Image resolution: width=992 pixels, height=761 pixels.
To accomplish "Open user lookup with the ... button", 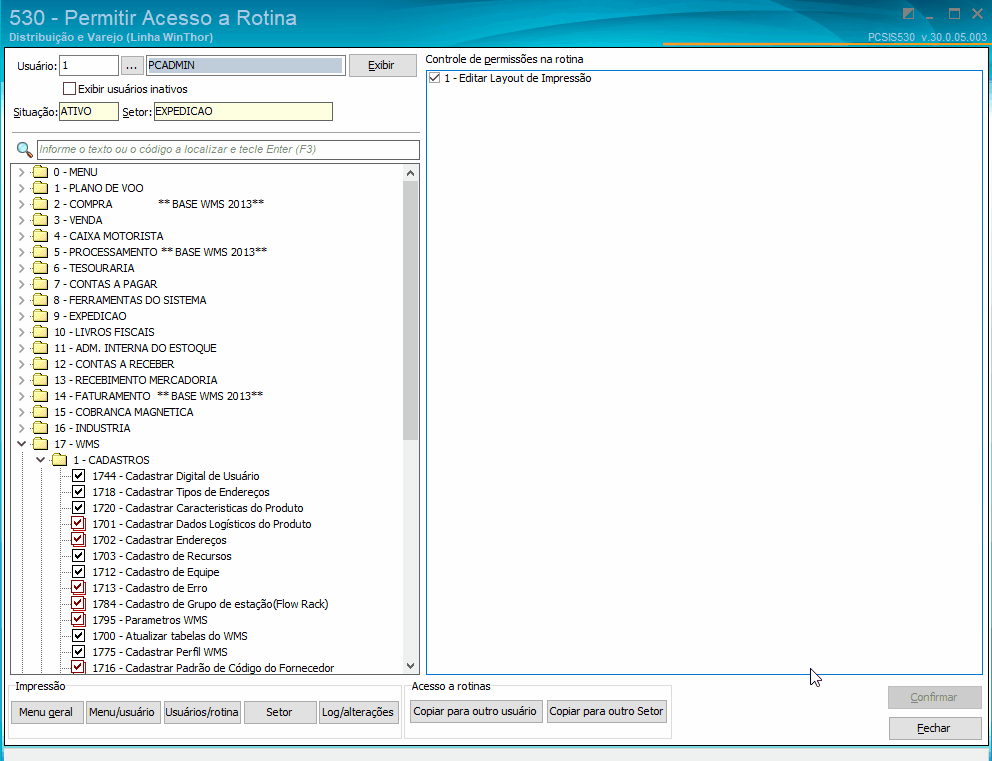I will pyautogui.click(x=132, y=65).
